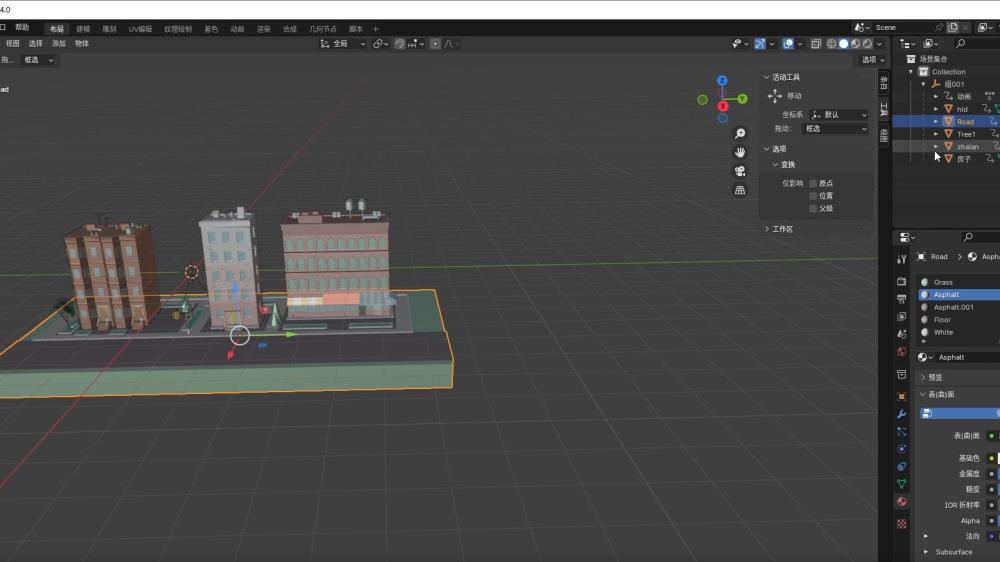Click the Z axis on the navigation gizmo
The height and width of the screenshot is (562, 1000).
point(722,81)
